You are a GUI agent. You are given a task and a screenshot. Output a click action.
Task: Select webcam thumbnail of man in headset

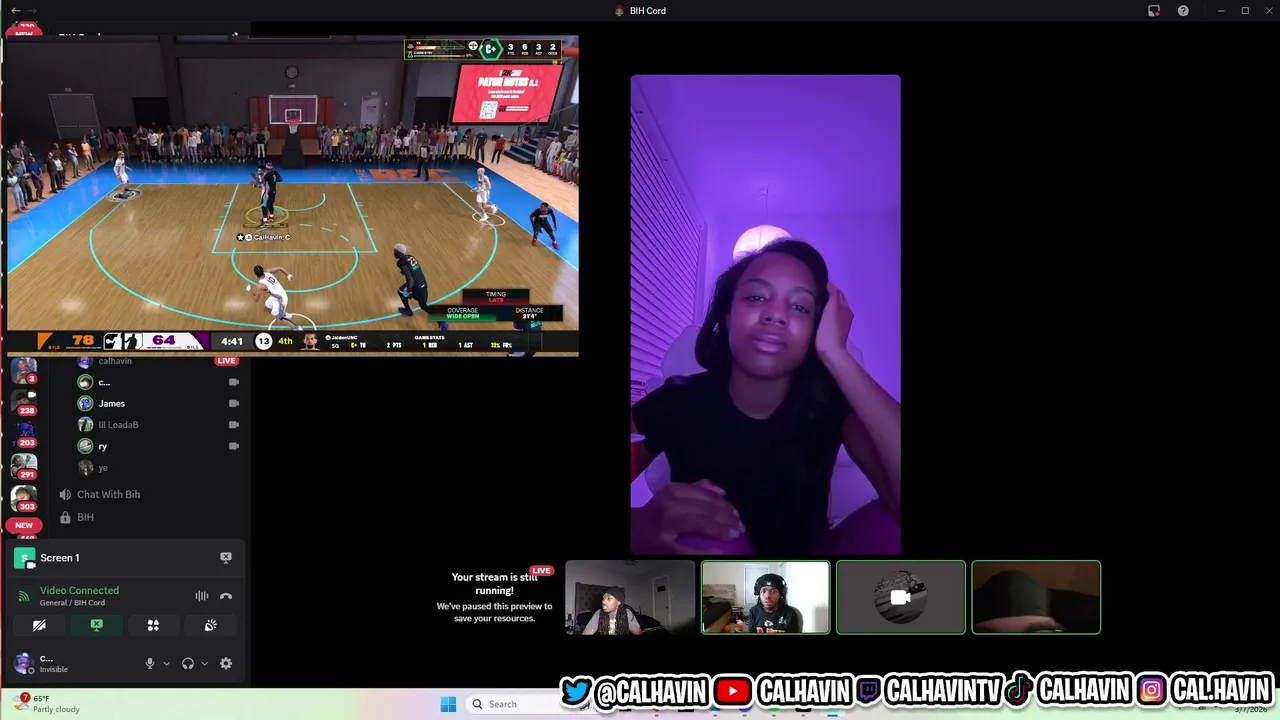(765, 597)
